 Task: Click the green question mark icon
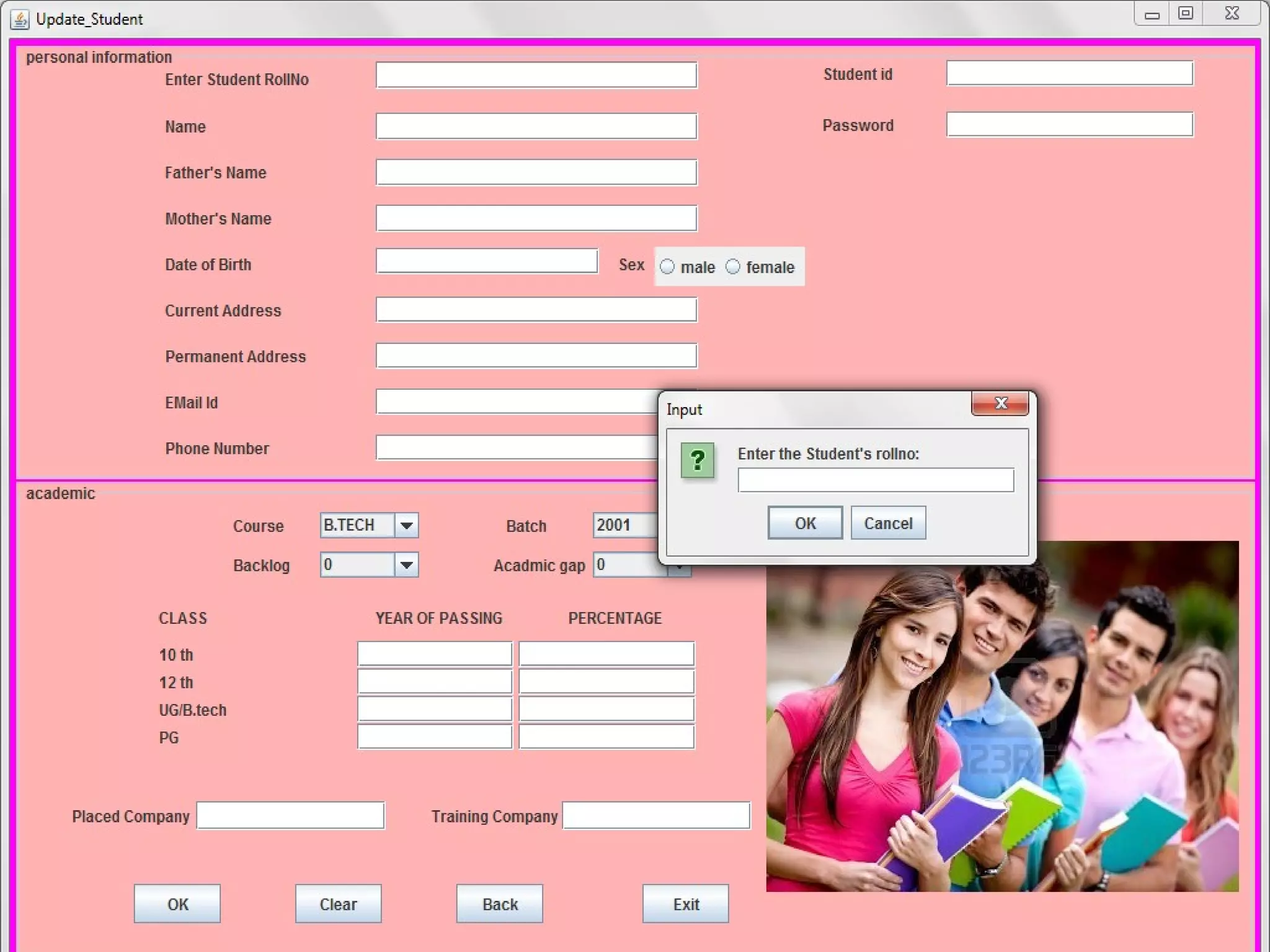697,461
